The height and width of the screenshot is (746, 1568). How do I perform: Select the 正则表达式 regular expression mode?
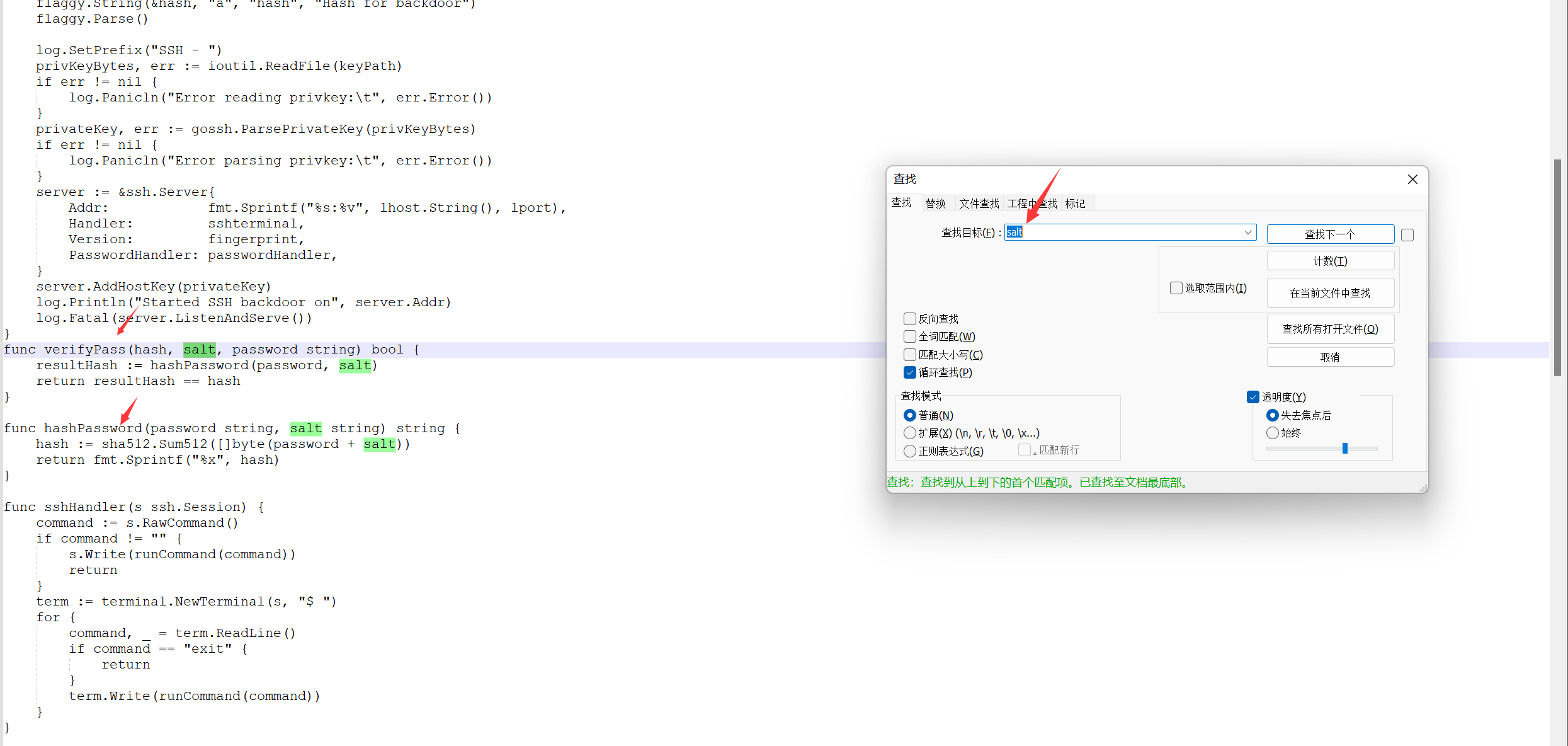[910, 451]
